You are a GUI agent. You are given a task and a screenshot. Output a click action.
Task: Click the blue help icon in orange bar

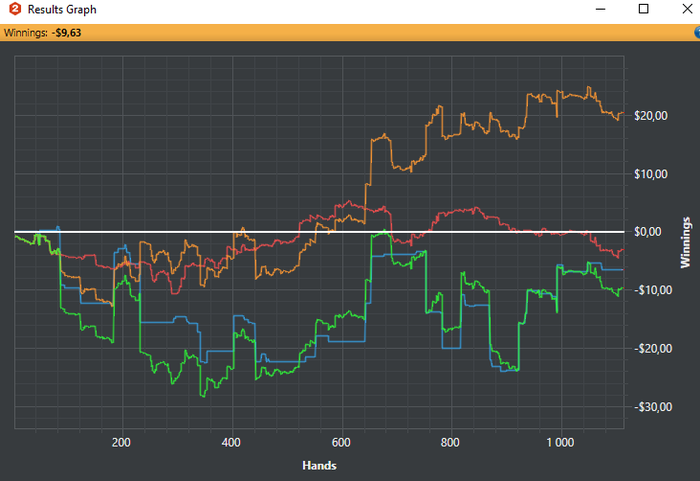click(697, 33)
